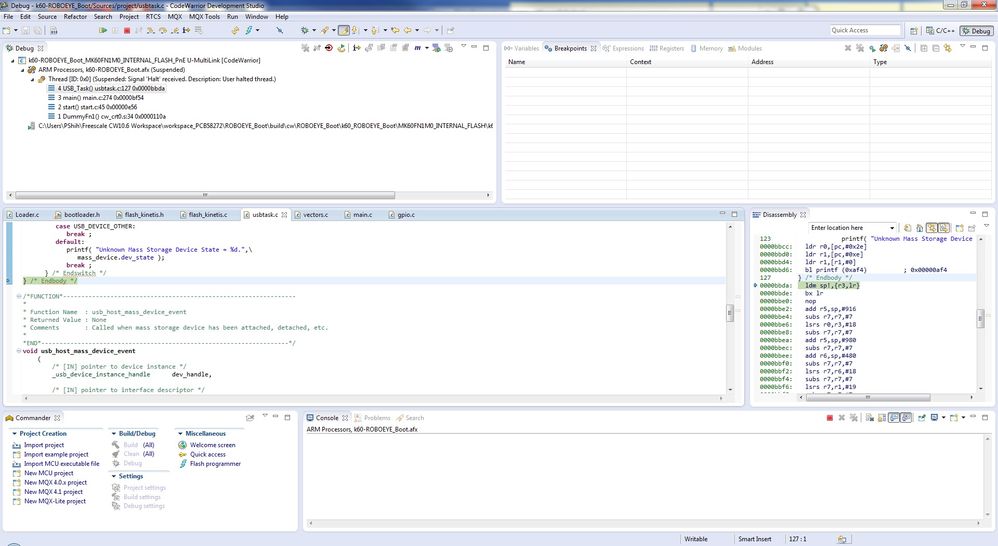Switch to the Registers tab

(666, 48)
